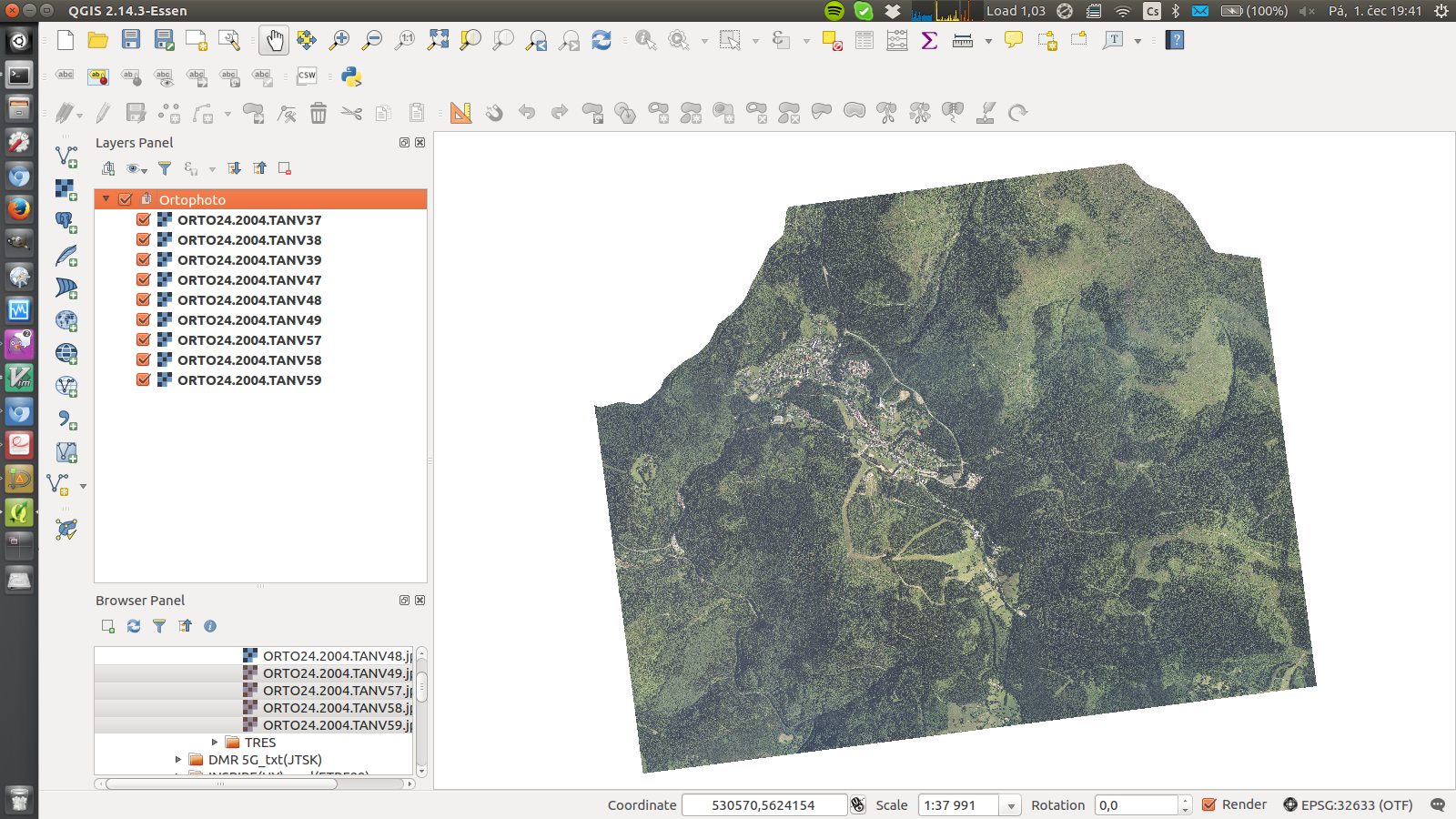
Task: Open Terminal from the Ubuntu launcher
Action: click(19, 75)
